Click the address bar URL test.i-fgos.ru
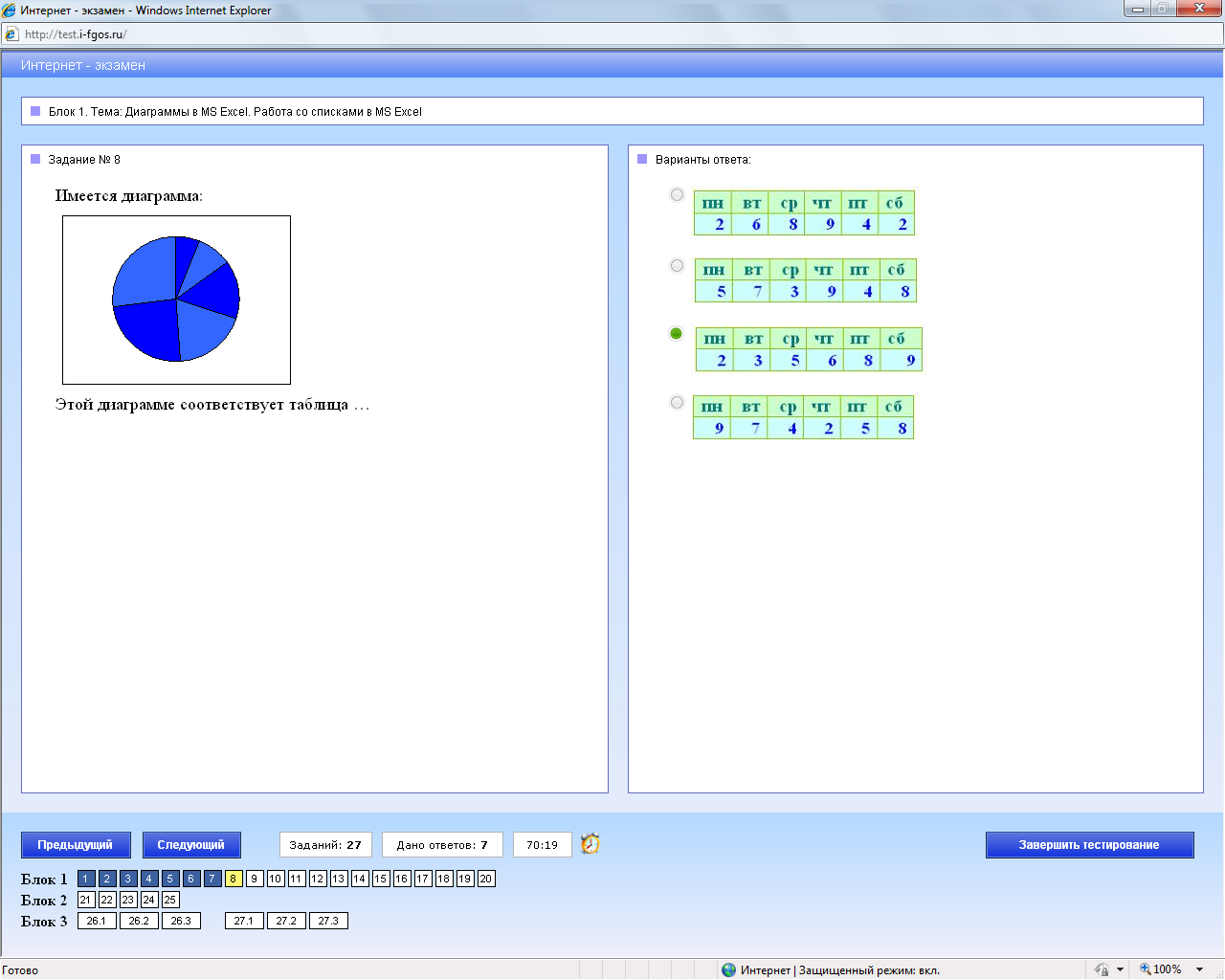Image resolution: width=1225 pixels, height=980 pixels. (x=76, y=34)
